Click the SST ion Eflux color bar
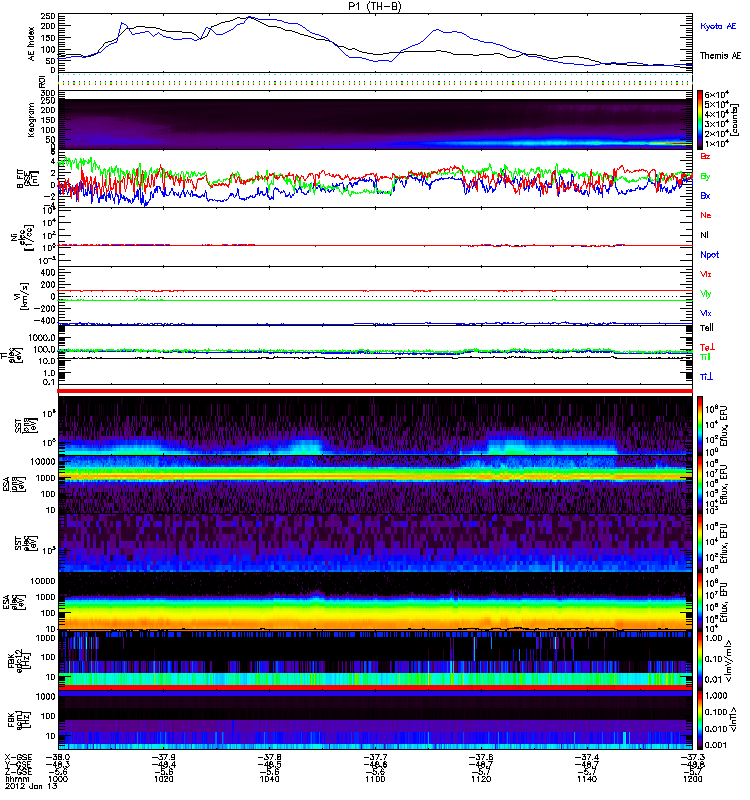750x800 pixels. pyautogui.click(x=700, y=426)
